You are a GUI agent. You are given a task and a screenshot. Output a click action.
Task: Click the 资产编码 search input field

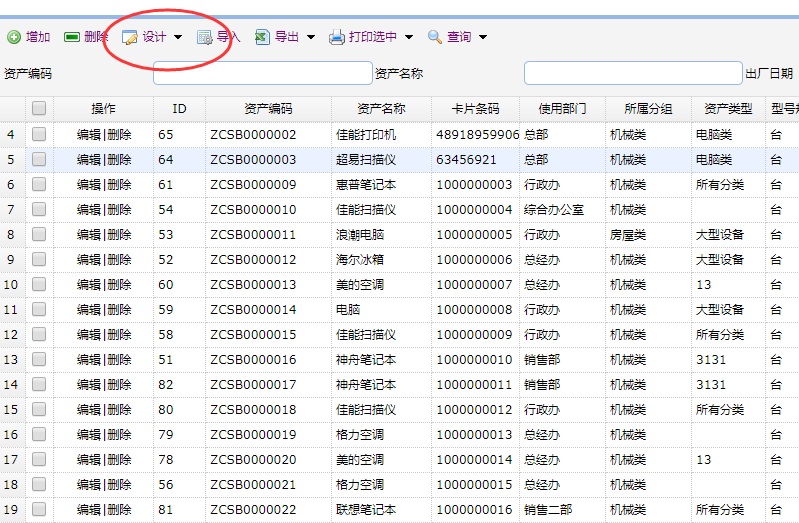click(262, 73)
